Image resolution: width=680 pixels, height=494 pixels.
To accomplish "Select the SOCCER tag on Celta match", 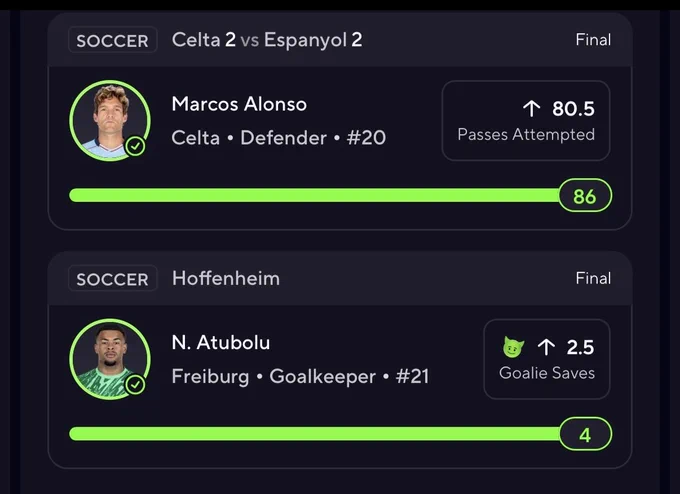I will click(x=112, y=40).
